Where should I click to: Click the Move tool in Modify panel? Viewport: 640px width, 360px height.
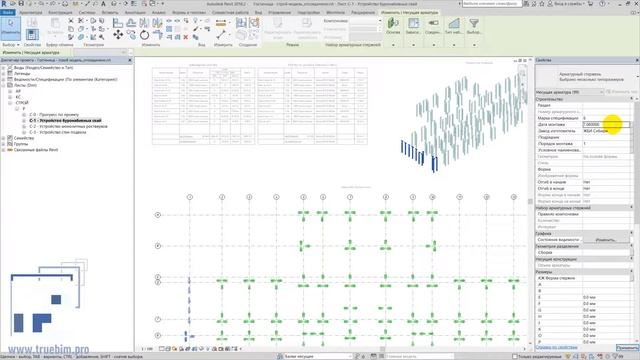click(118, 35)
